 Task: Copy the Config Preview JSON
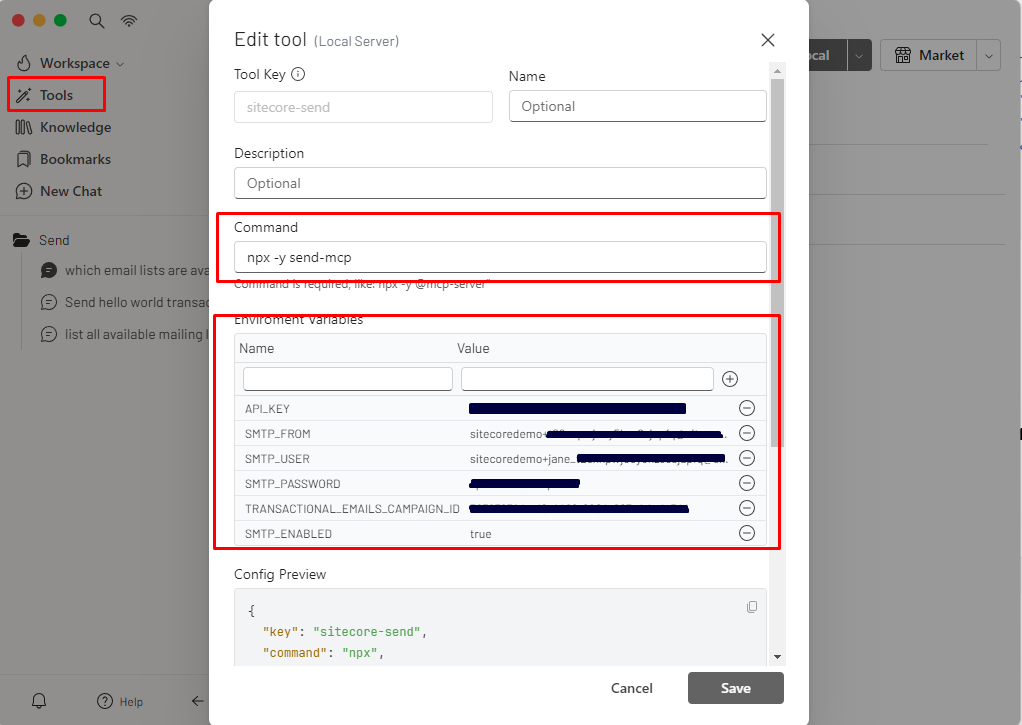(x=752, y=607)
